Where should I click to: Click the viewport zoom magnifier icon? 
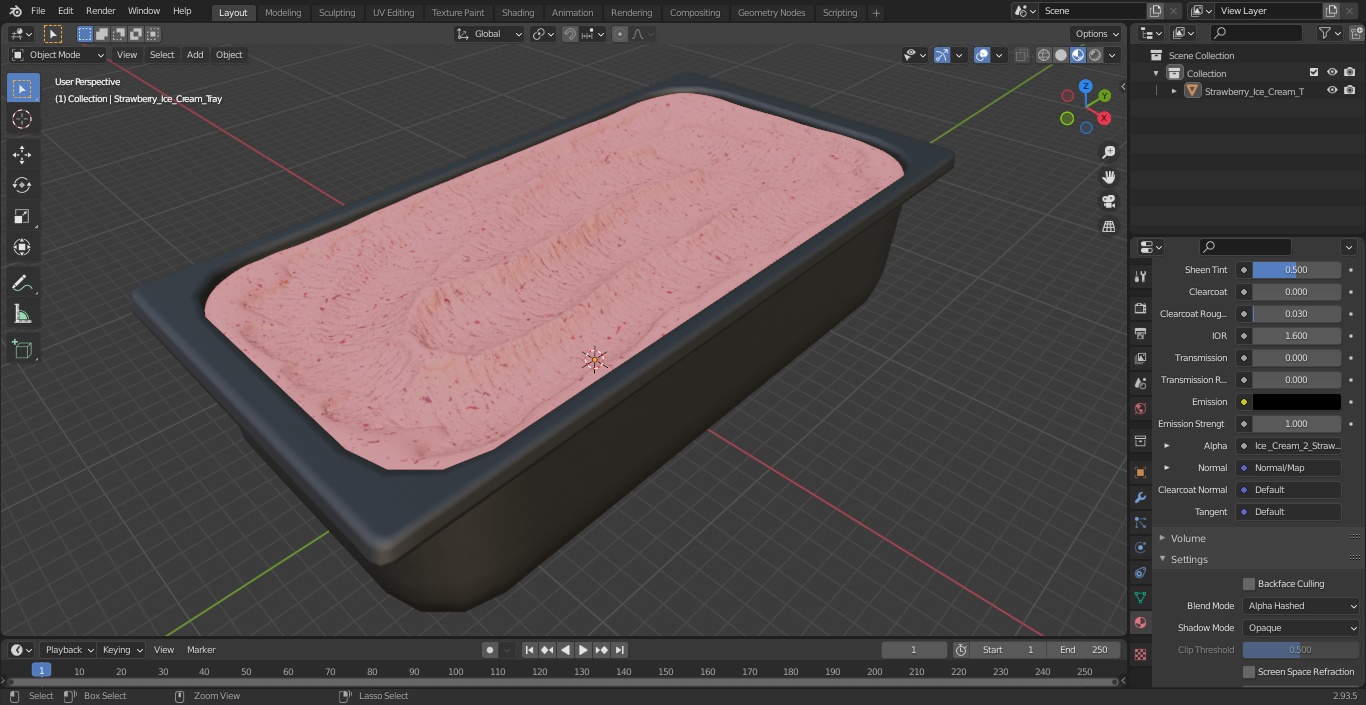click(x=1108, y=152)
